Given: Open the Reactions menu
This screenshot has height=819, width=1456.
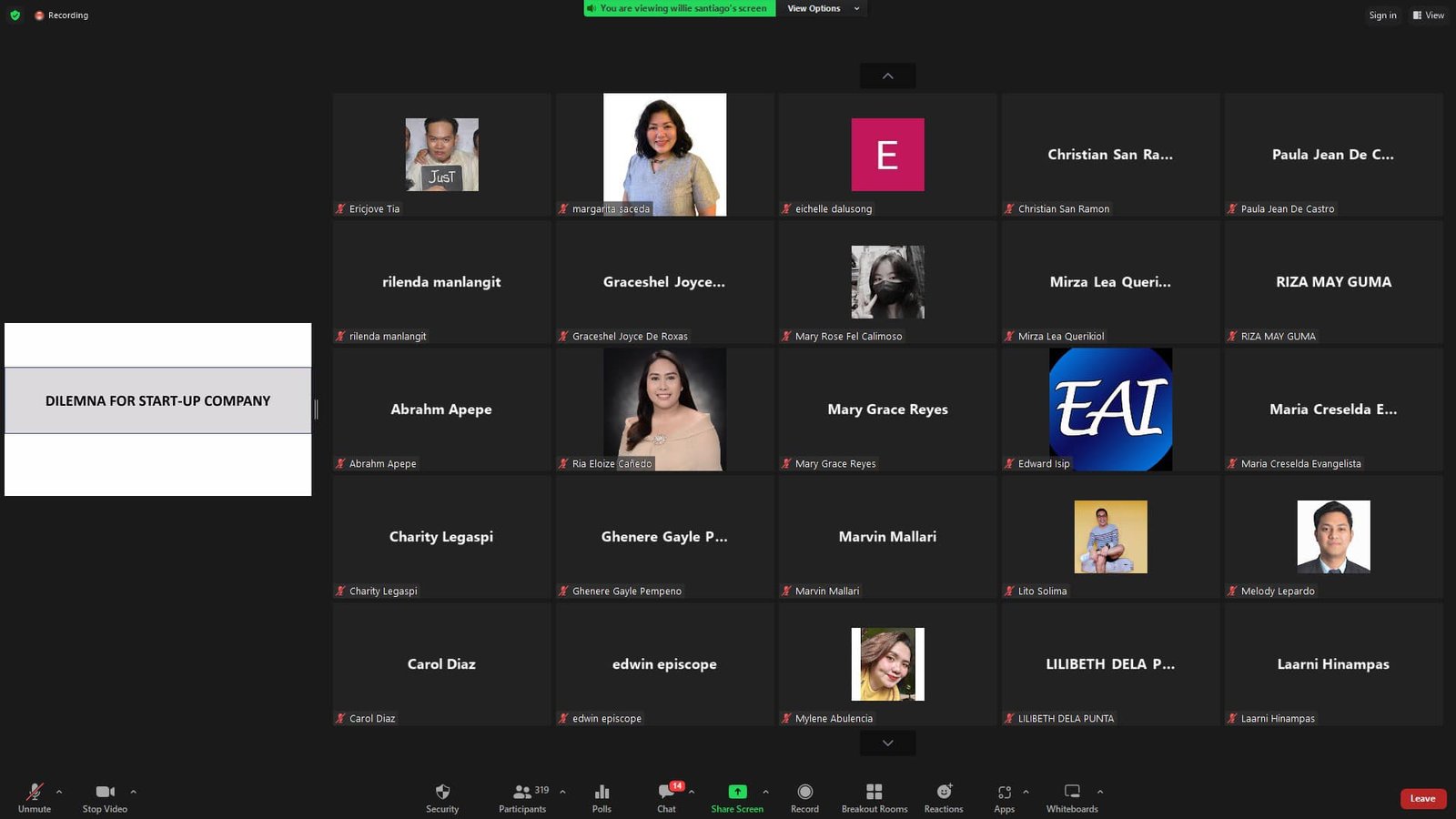Looking at the screenshot, I should [x=944, y=792].
